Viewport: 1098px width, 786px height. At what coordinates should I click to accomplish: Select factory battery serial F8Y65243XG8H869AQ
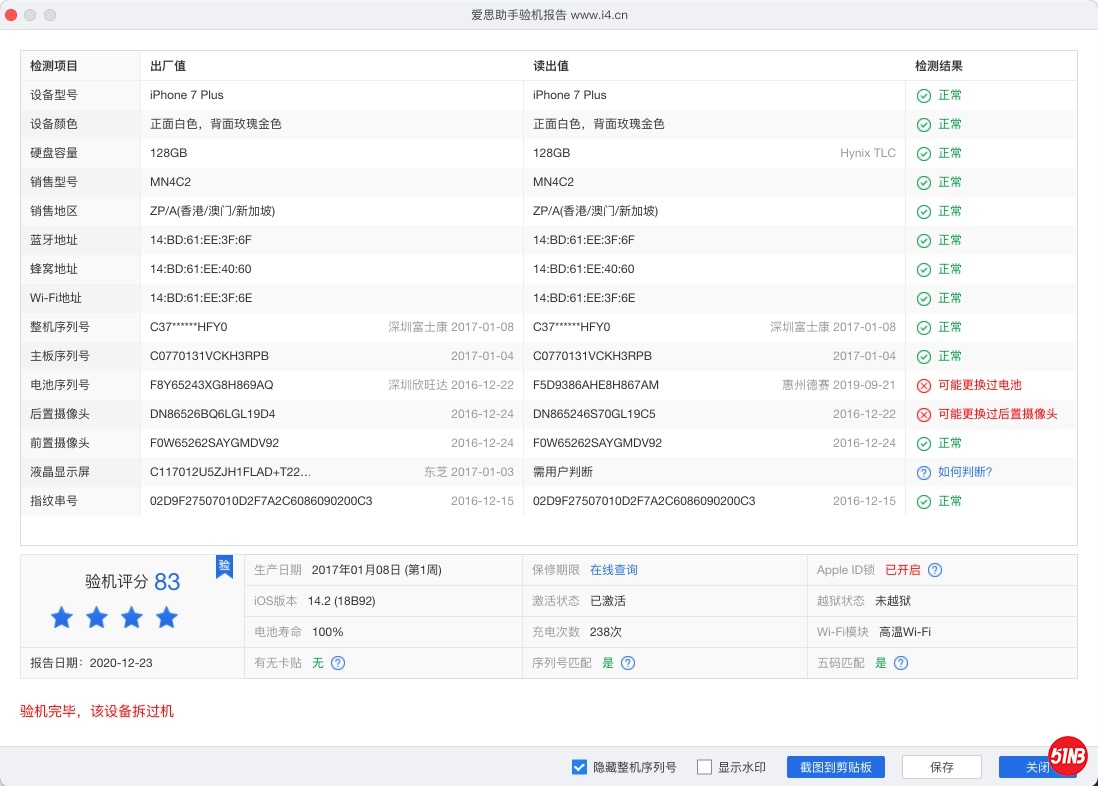(211, 385)
